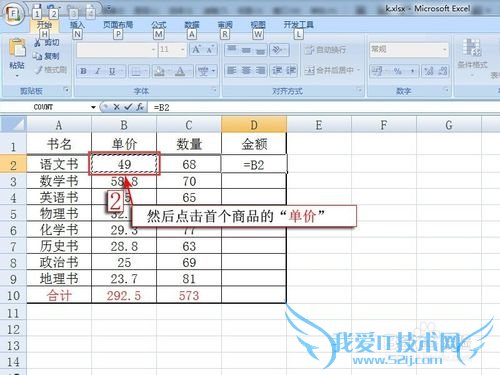Toggle Italic formatting
Screen dimensions: 500x375
coord(98,71)
